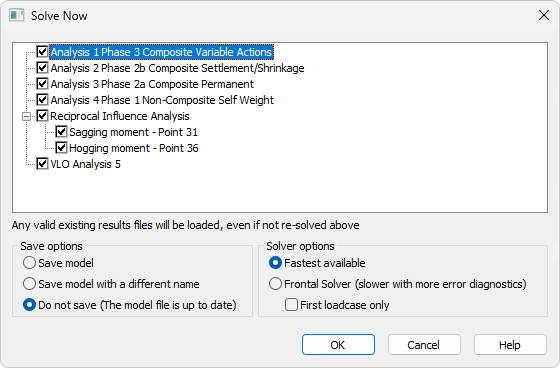Screen dimensions: 560x368
Task: Choose Frontal Solver radio option
Action: (275, 284)
